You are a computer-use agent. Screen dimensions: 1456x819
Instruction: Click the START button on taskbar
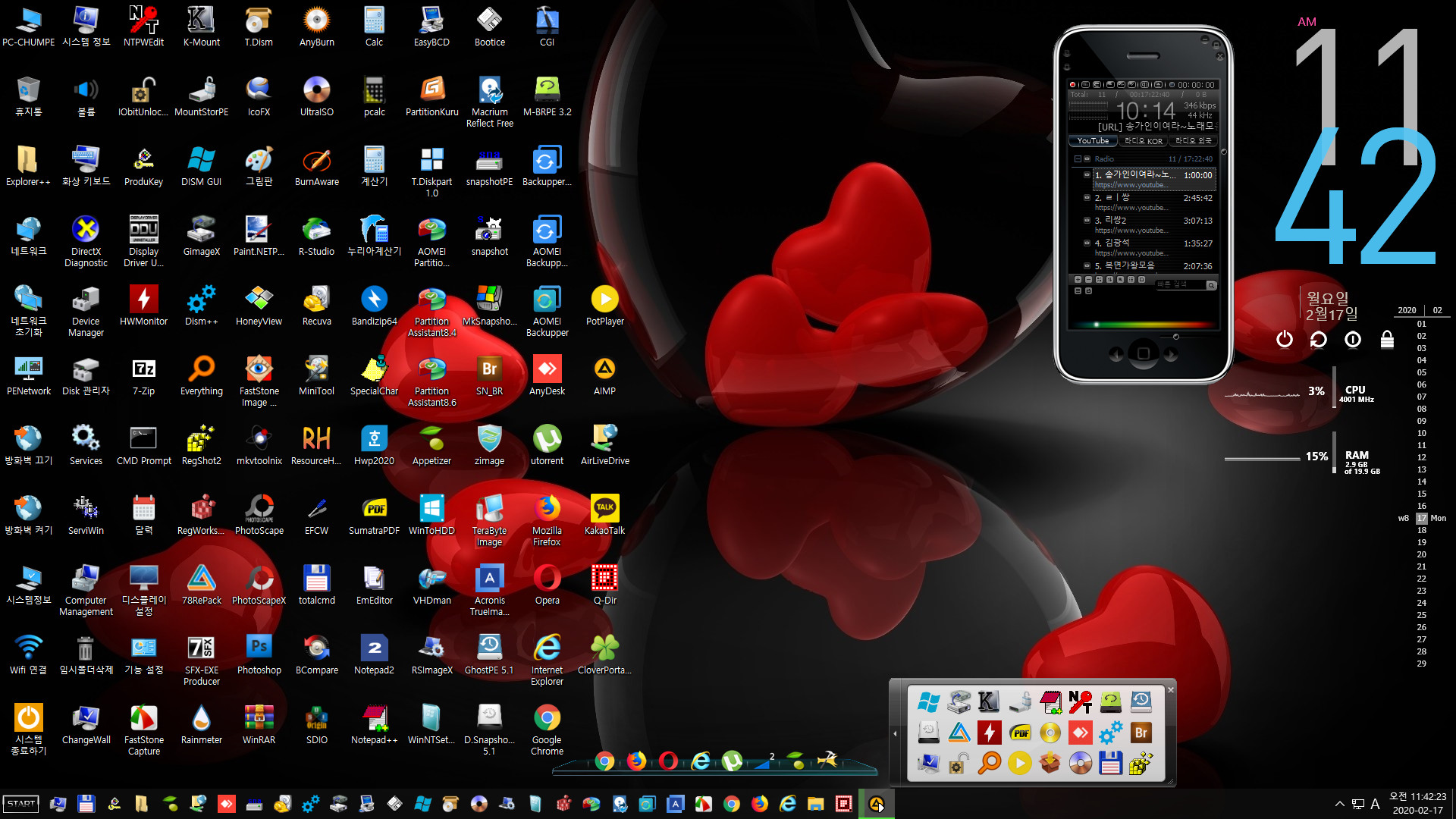21,804
